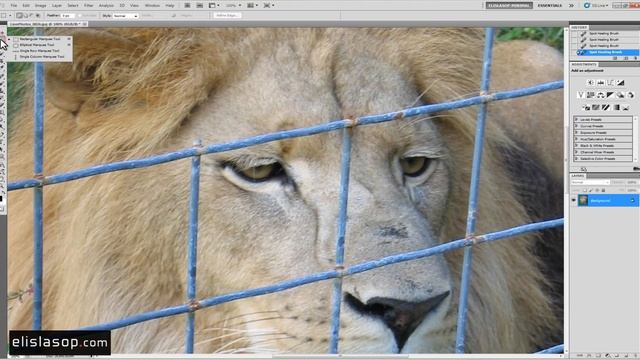Add a Curves adjustment

[x=610, y=83]
